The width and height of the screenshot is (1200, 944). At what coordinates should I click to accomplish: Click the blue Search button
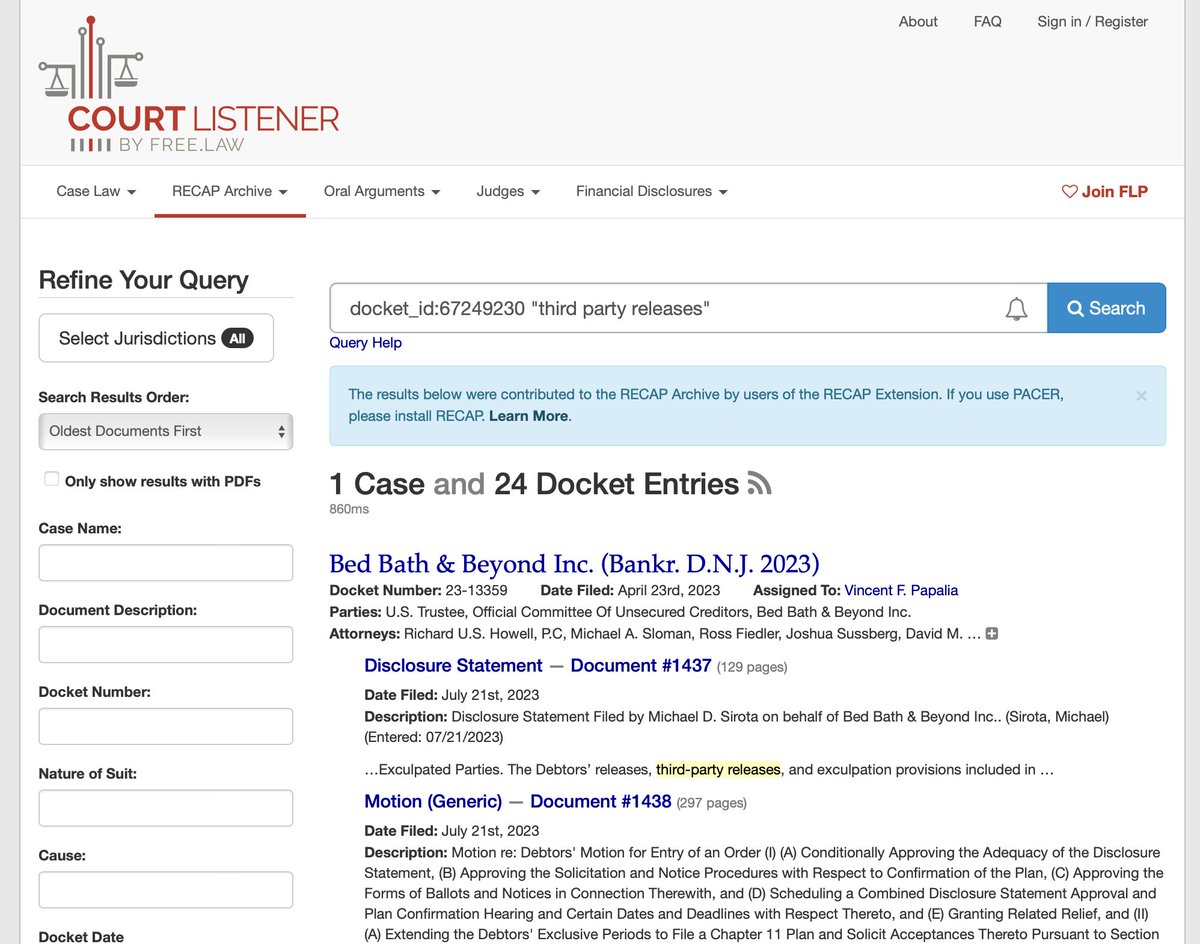(1106, 308)
